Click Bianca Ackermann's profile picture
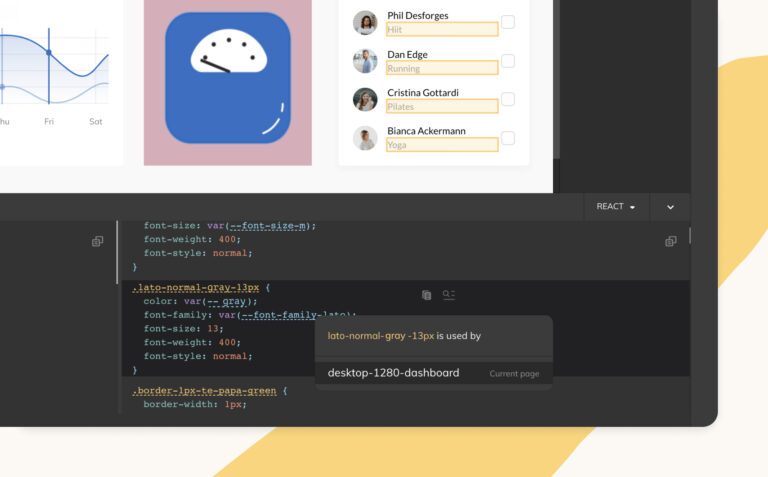The width and height of the screenshot is (768, 477). (x=365, y=138)
